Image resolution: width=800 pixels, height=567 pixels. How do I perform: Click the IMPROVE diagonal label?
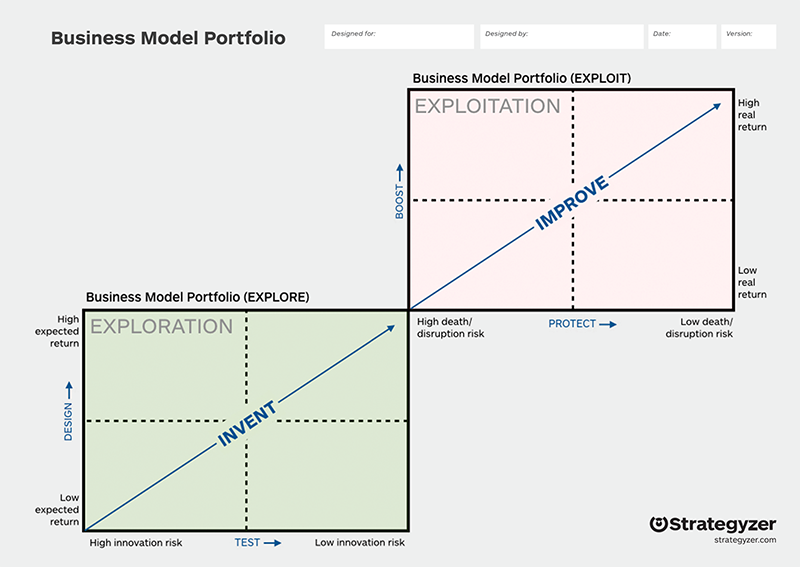click(x=571, y=202)
